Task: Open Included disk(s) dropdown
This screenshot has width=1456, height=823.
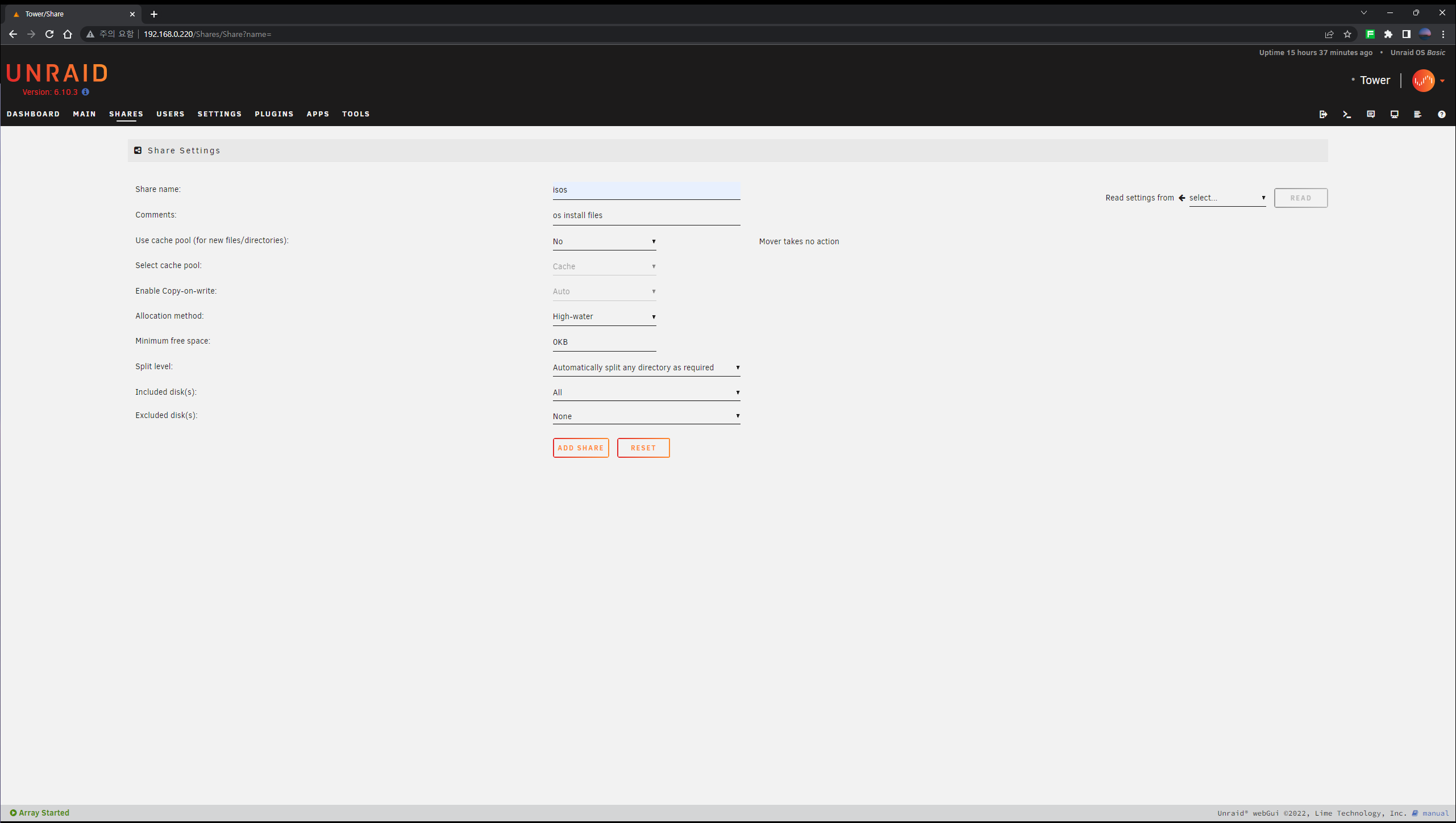Action: [646, 392]
